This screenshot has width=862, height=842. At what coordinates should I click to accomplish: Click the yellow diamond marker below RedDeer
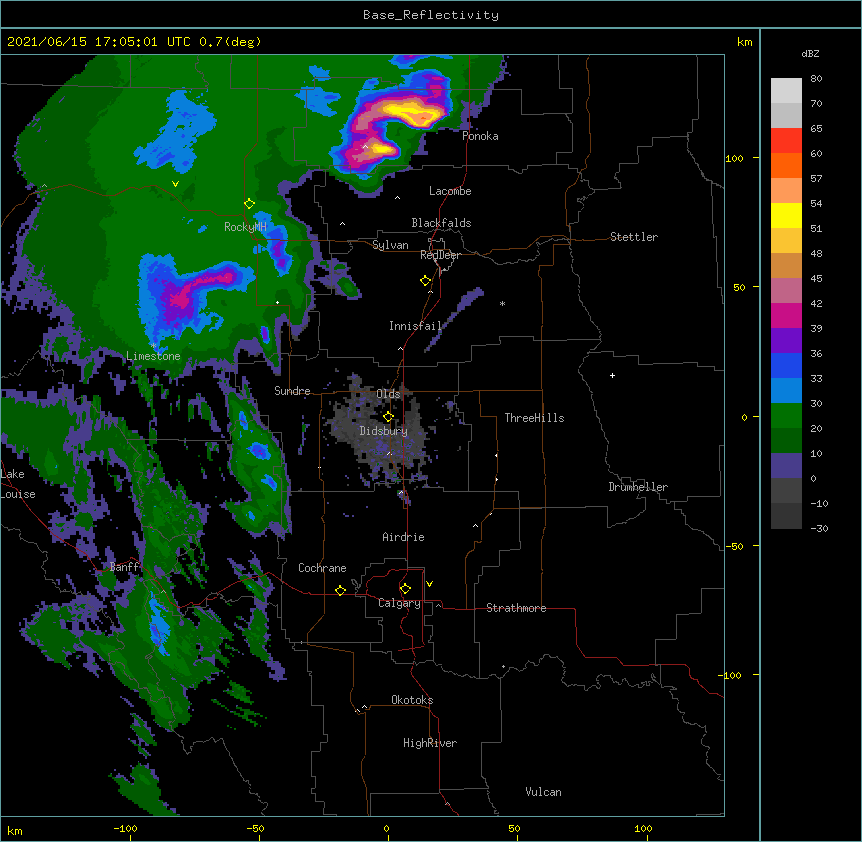(x=425, y=281)
